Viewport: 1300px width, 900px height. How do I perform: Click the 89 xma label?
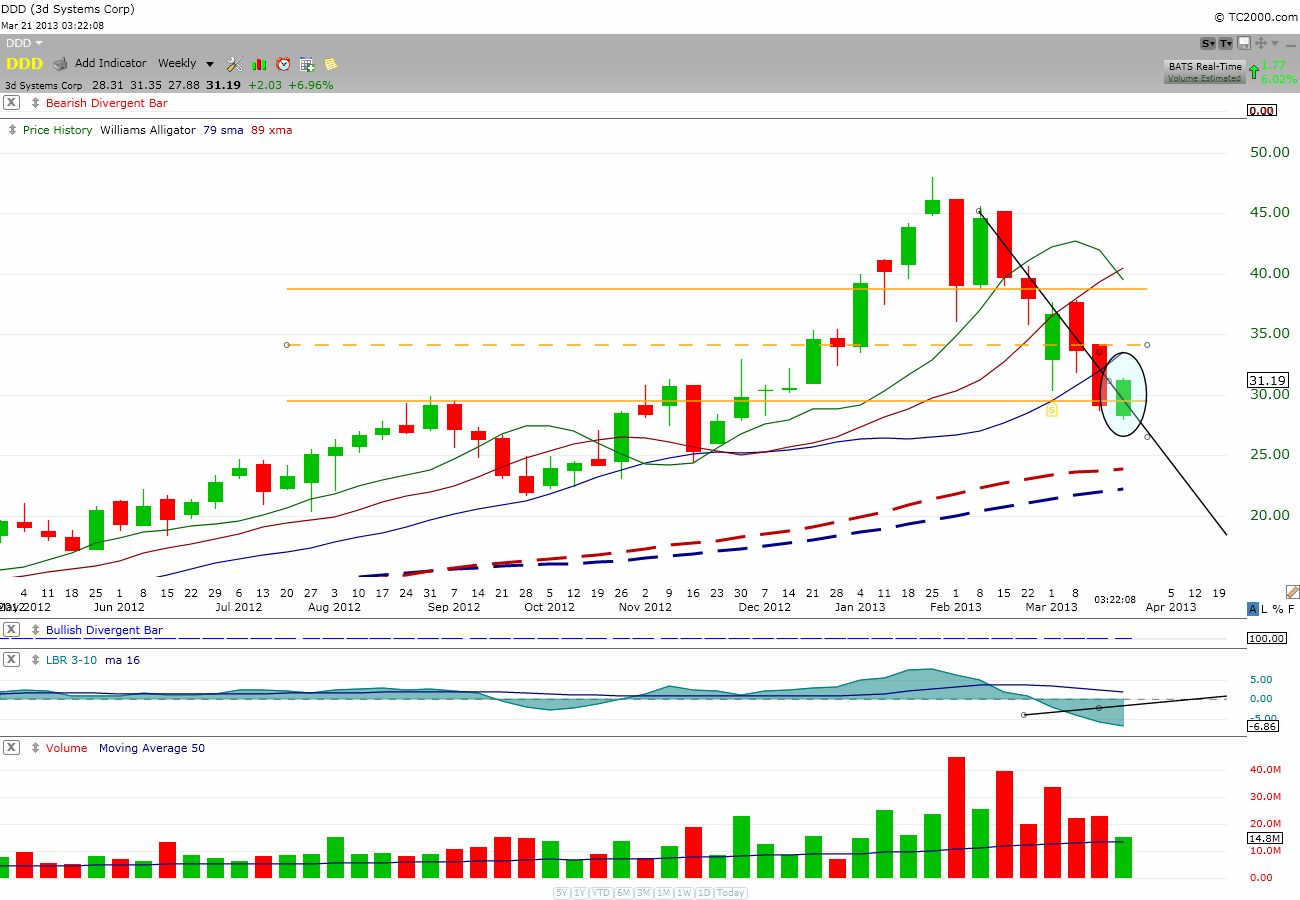[272, 130]
